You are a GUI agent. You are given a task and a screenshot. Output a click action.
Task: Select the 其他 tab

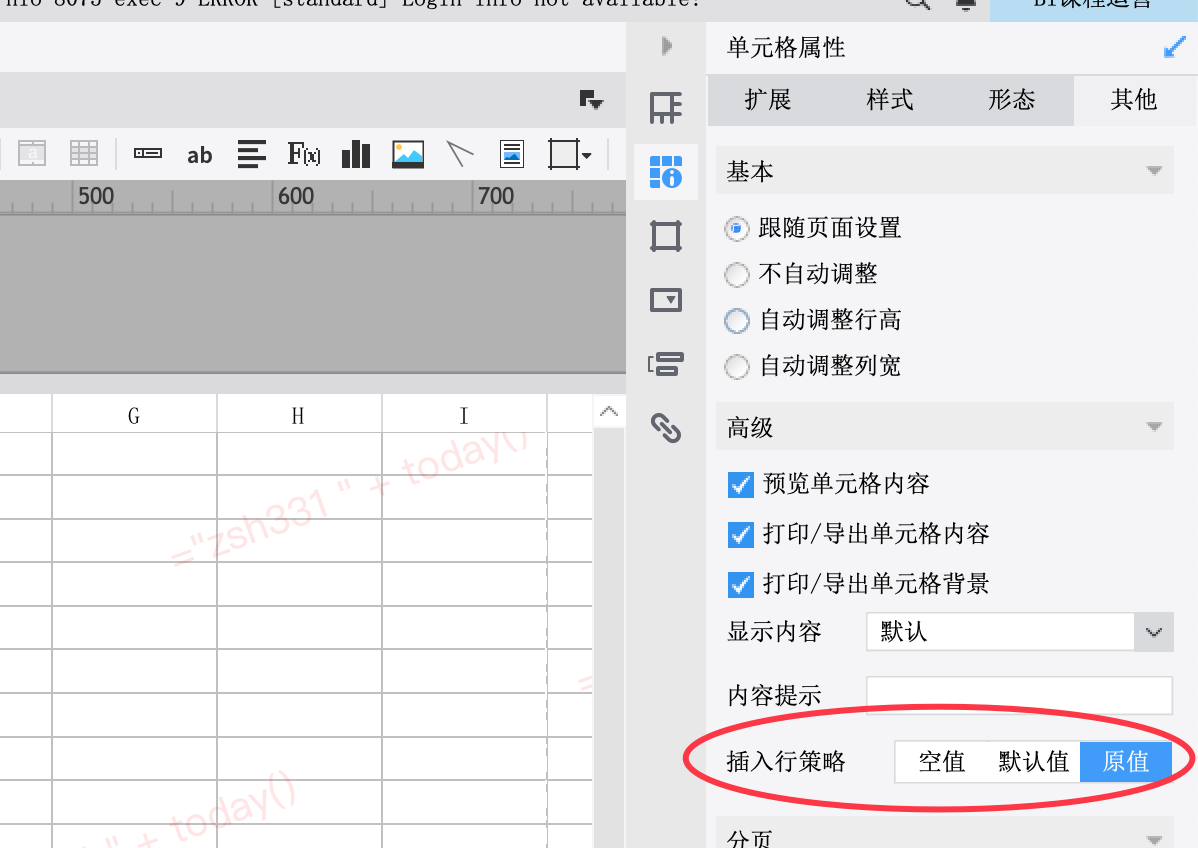click(1135, 100)
